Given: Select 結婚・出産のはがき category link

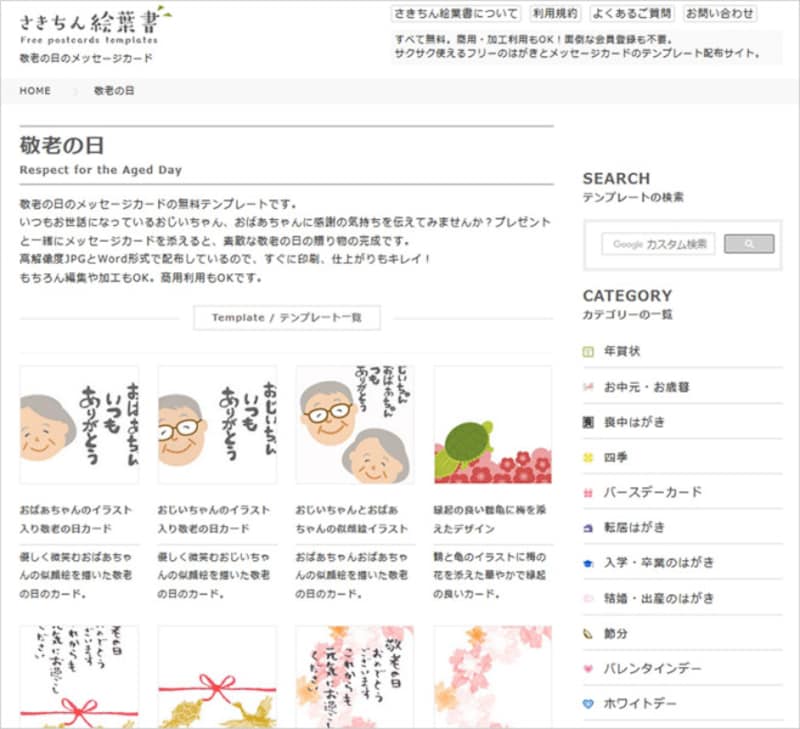Looking at the screenshot, I should 659,598.
